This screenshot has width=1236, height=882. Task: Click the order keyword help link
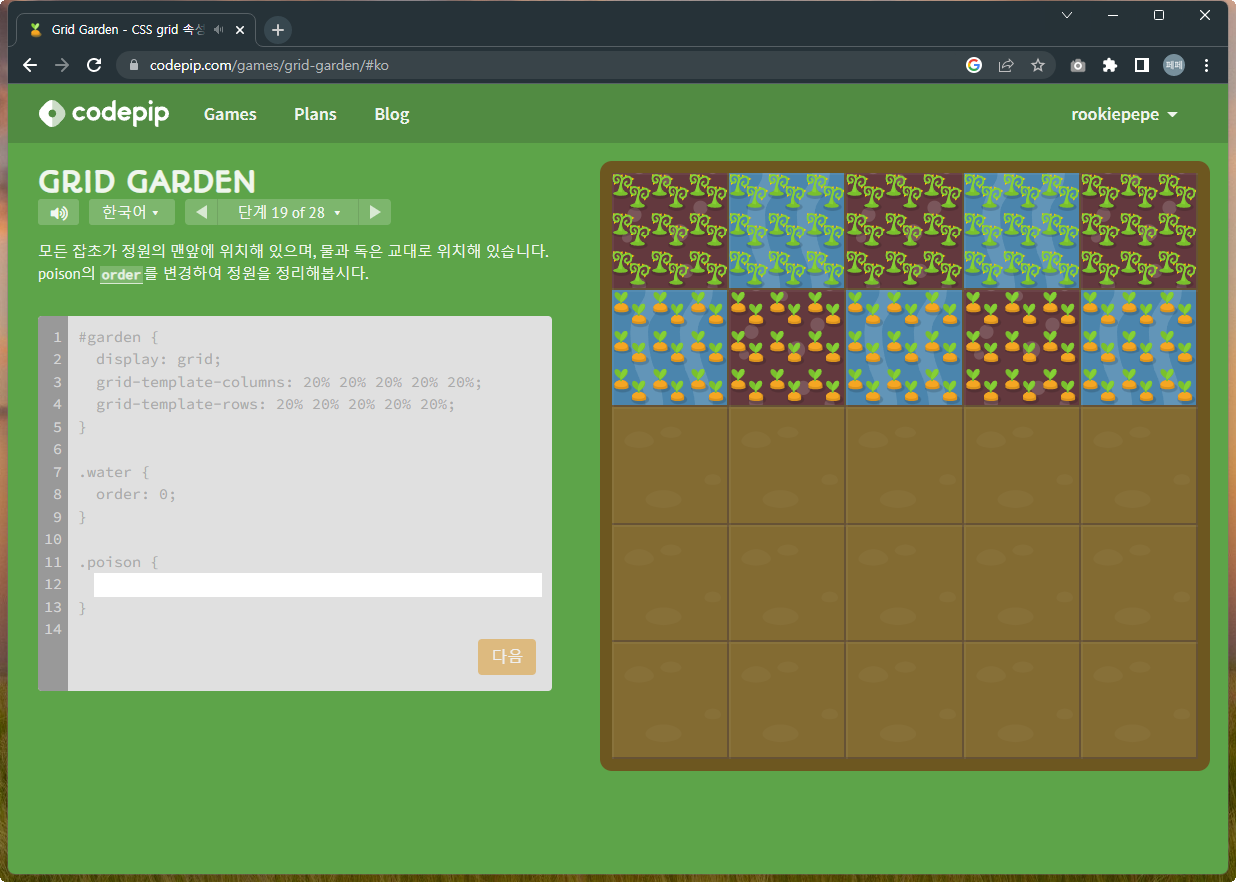pyautogui.click(x=121, y=274)
